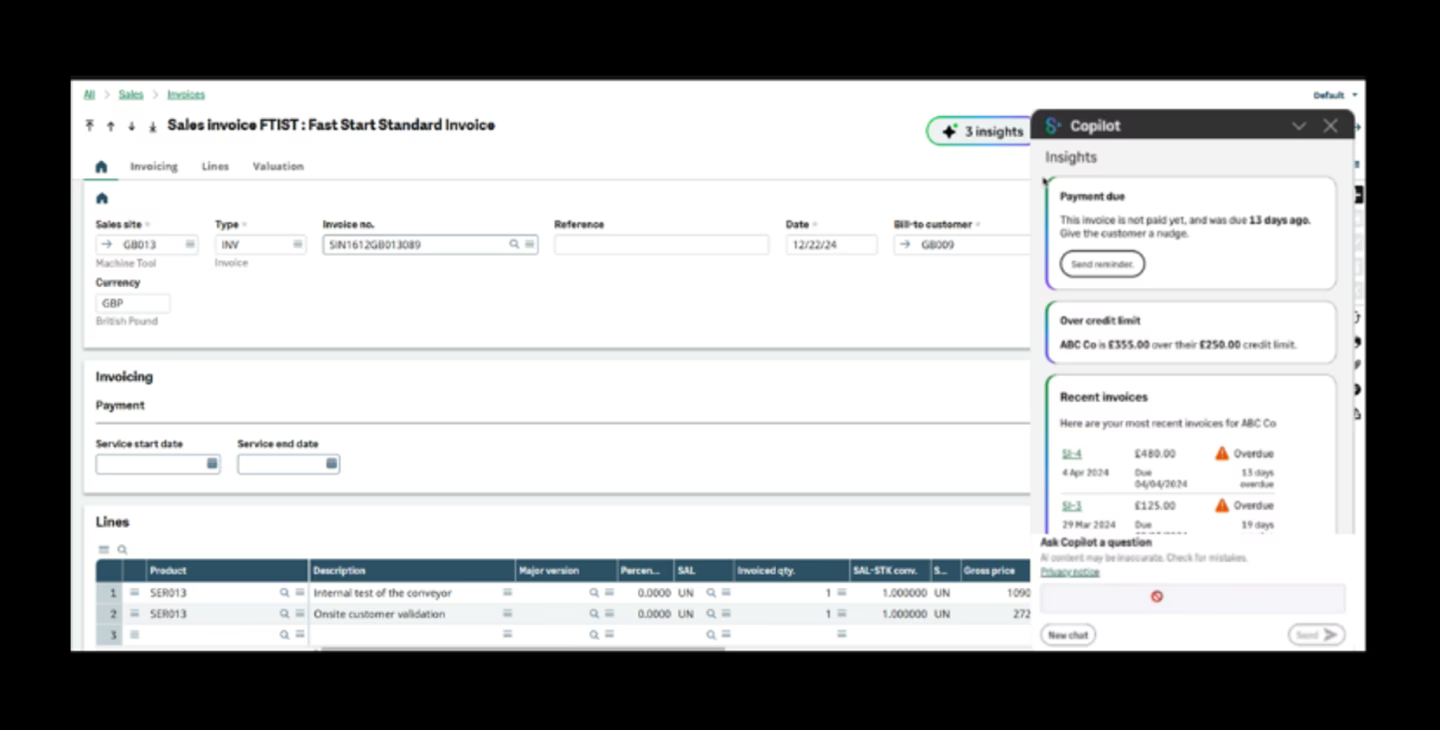Image resolution: width=1440 pixels, height=730 pixels.
Task: Click the list options icon above the Lines grid
Action: (102, 549)
